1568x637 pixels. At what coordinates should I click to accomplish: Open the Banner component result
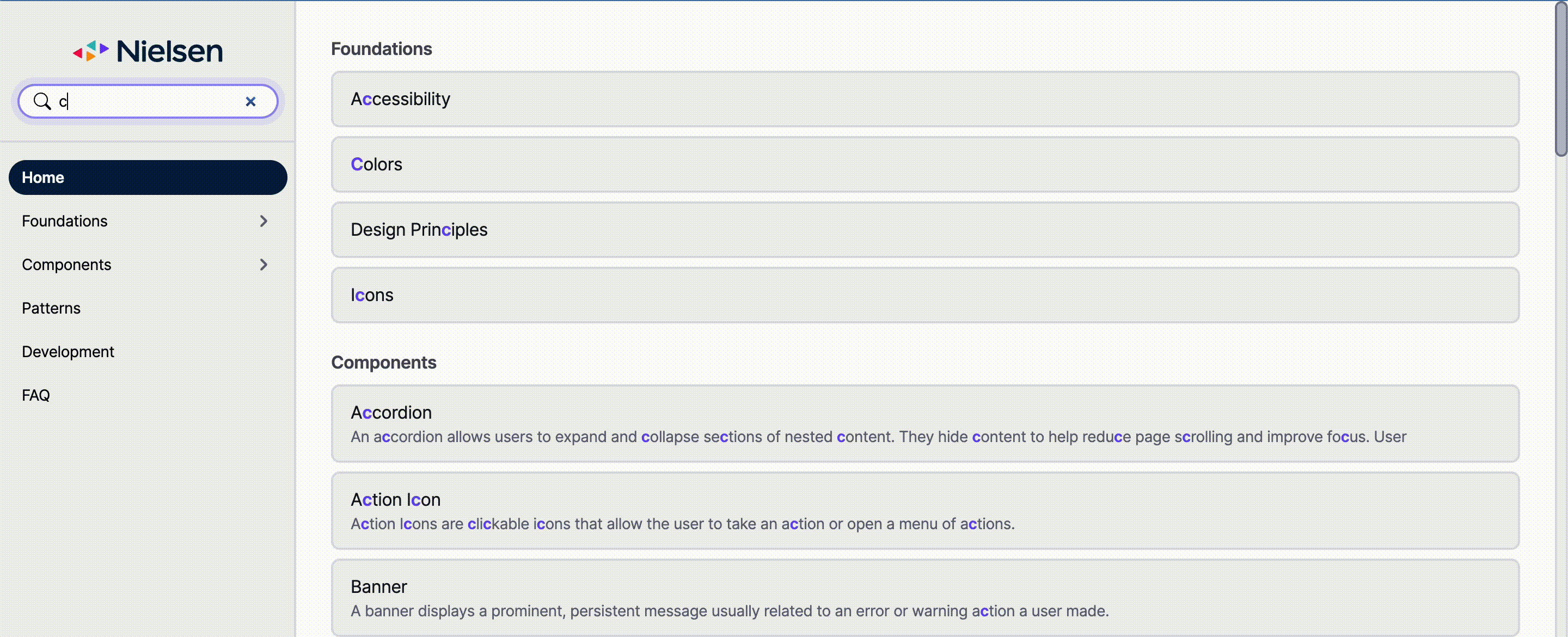(924, 598)
